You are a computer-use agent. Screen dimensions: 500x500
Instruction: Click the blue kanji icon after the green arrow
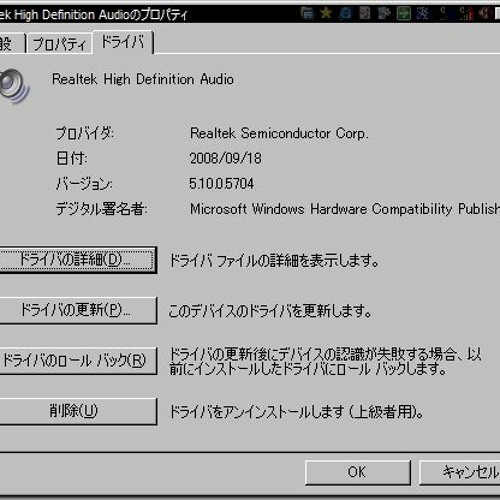coord(422,13)
